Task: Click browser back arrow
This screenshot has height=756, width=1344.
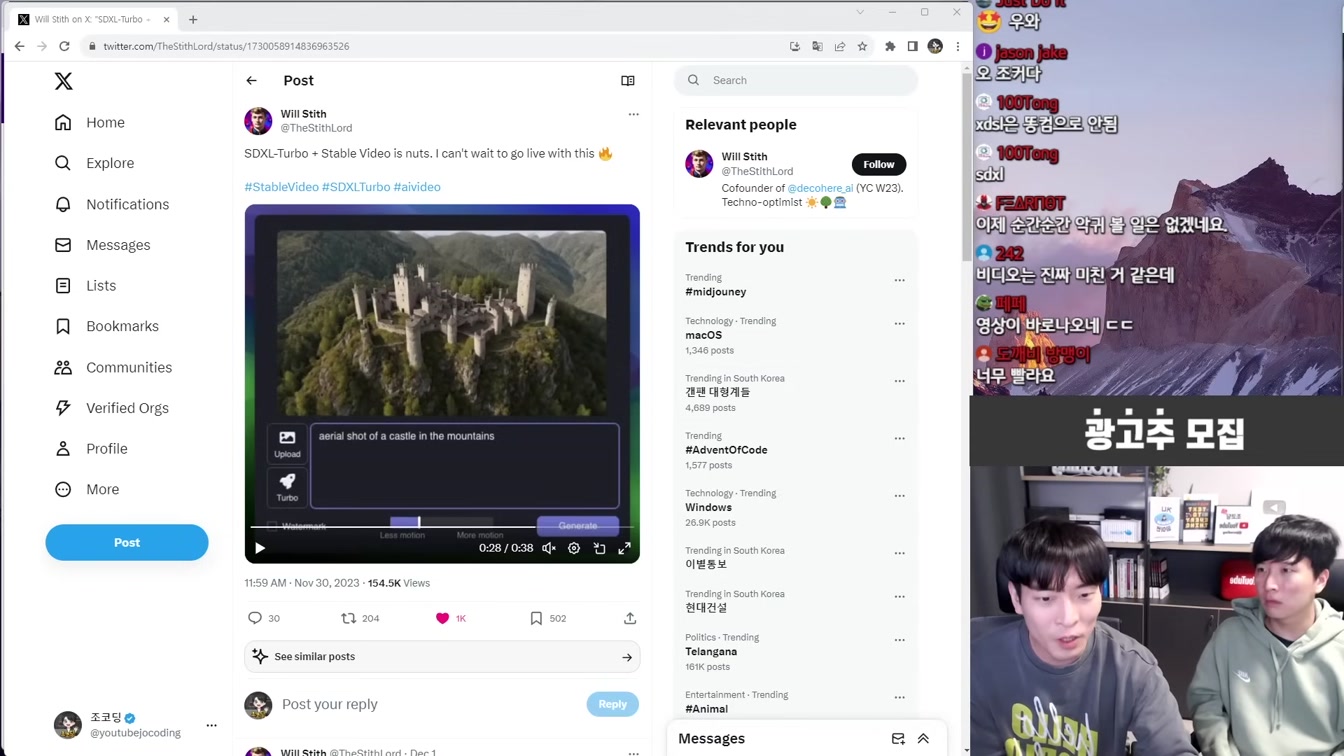Action: (19, 46)
